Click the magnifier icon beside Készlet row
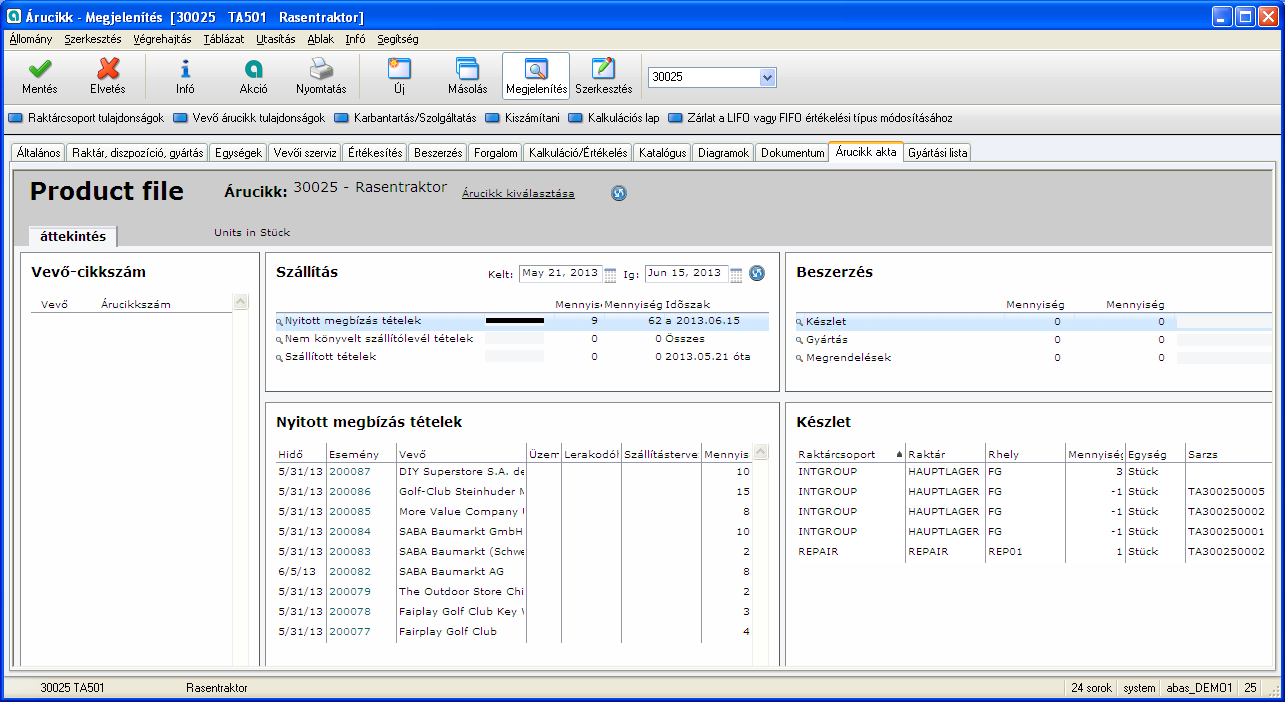The image size is (1285, 702). 799,323
